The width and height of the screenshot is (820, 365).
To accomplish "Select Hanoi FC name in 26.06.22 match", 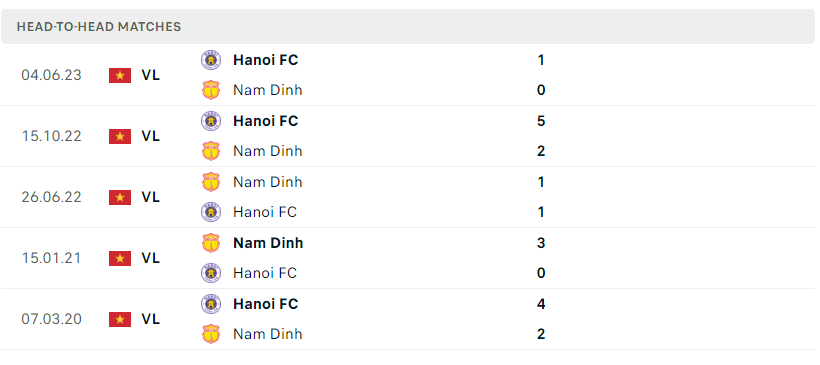I will pos(265,212).
